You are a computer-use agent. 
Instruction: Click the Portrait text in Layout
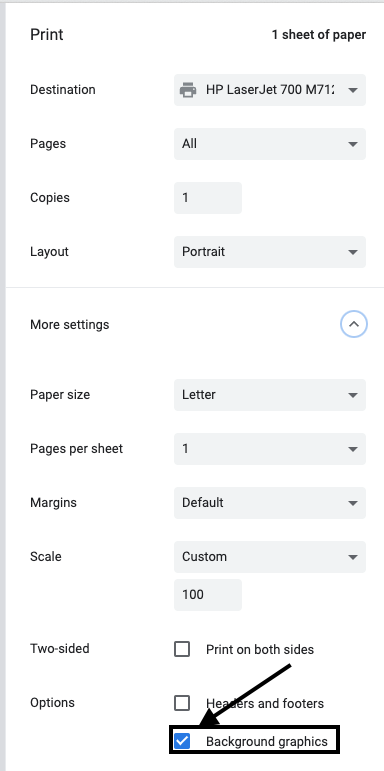204,252
